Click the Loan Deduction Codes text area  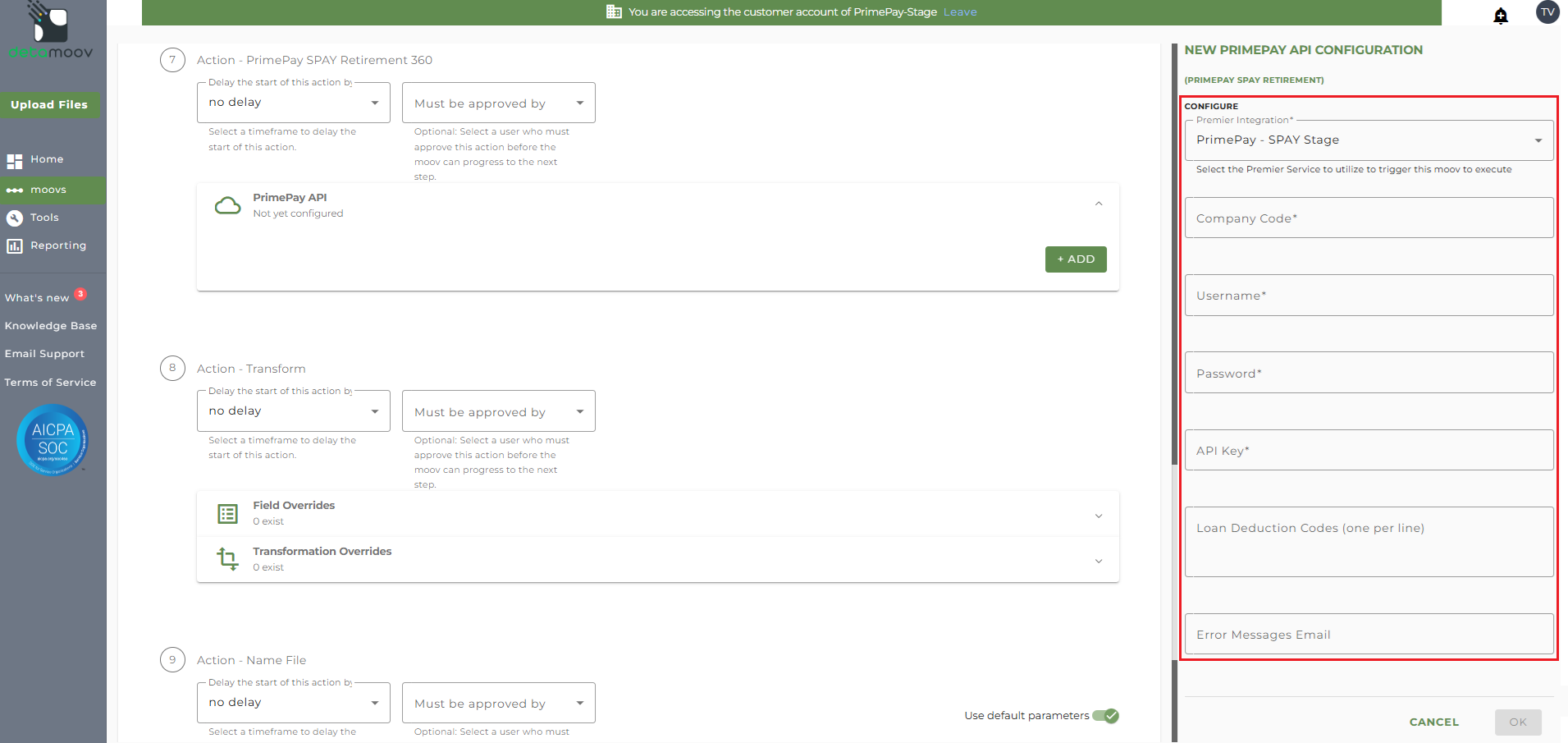coord(1369,542)
